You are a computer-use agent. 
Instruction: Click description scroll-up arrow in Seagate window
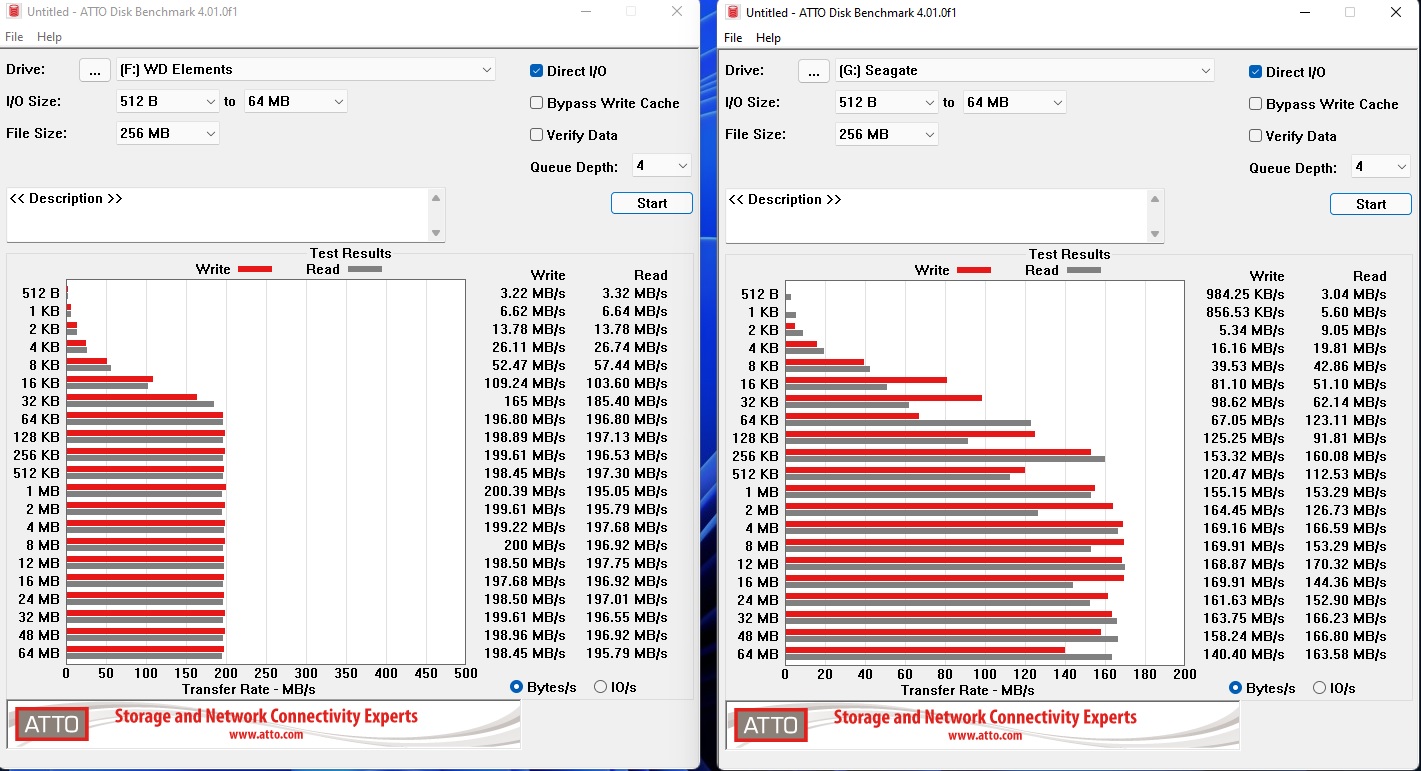coord(1155,199)
